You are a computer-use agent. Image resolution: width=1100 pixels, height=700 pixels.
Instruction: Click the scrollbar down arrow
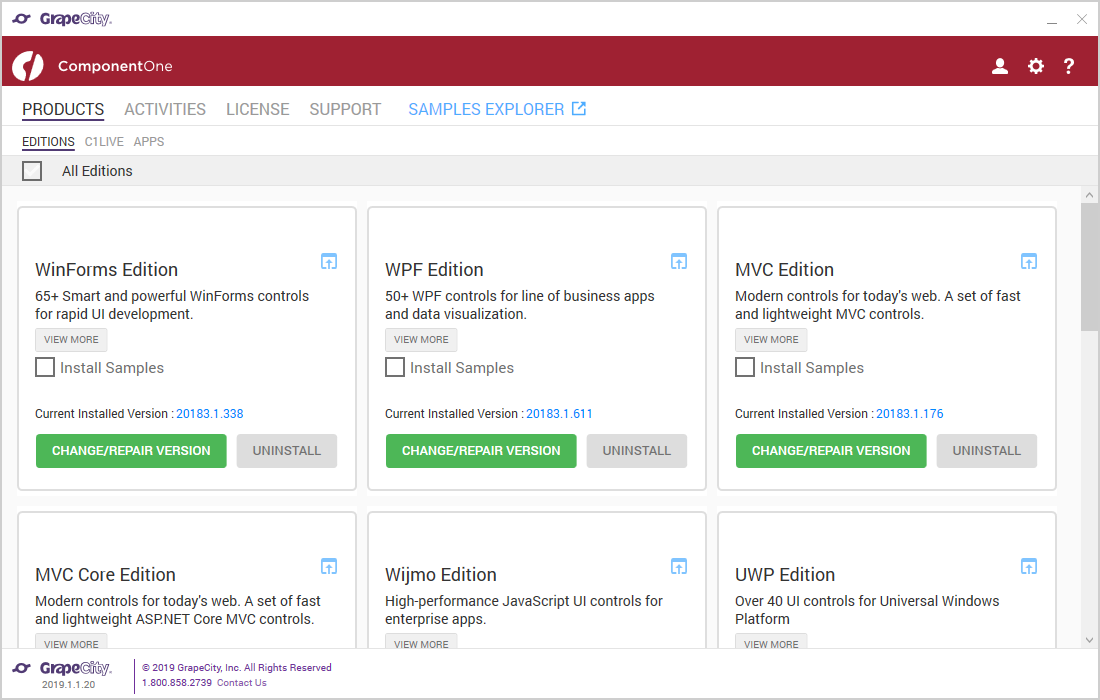[x=1089, y=640]
